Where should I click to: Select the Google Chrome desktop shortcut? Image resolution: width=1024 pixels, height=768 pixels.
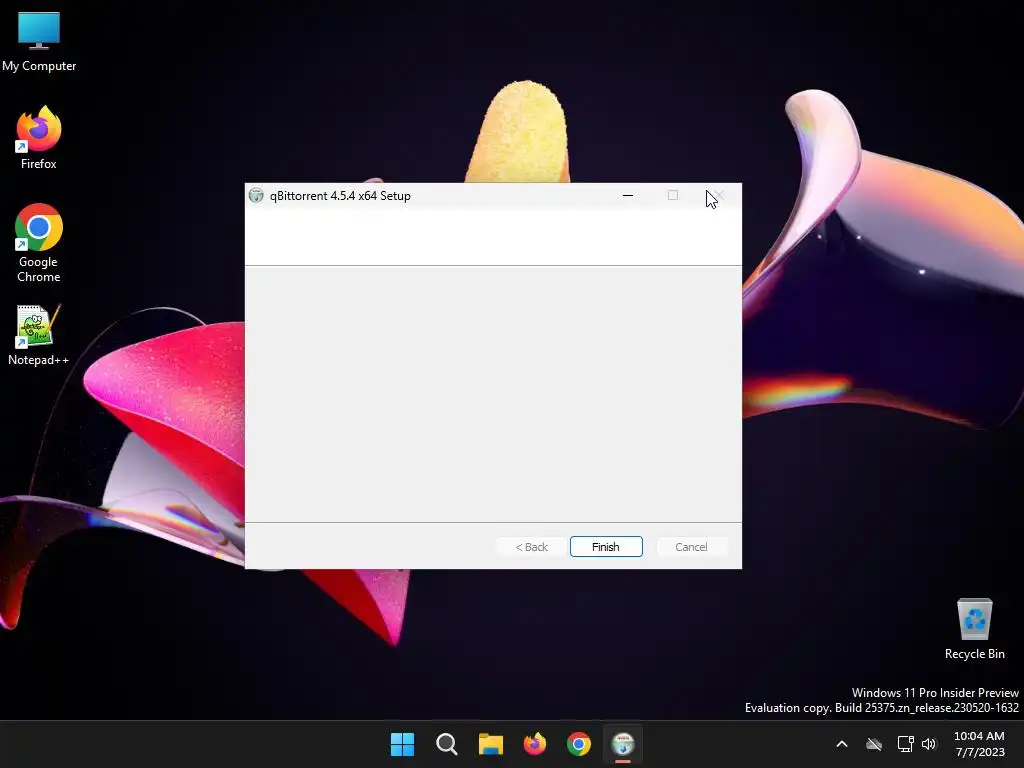click(39, 243)
